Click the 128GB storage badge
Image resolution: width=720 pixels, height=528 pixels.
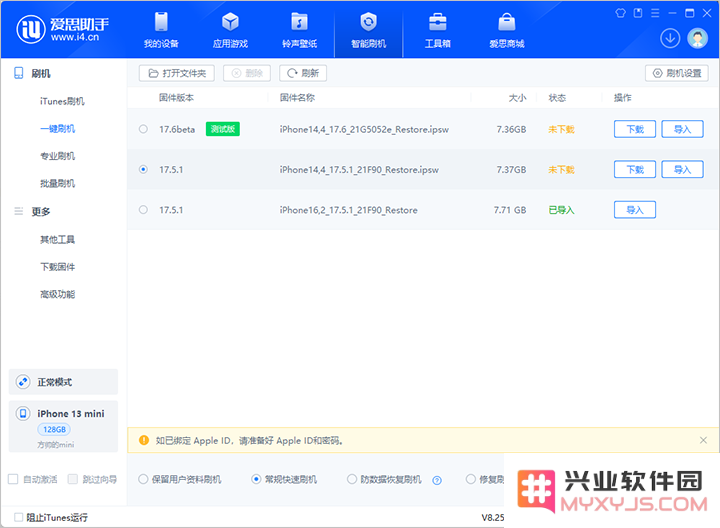tap(54, 429)
